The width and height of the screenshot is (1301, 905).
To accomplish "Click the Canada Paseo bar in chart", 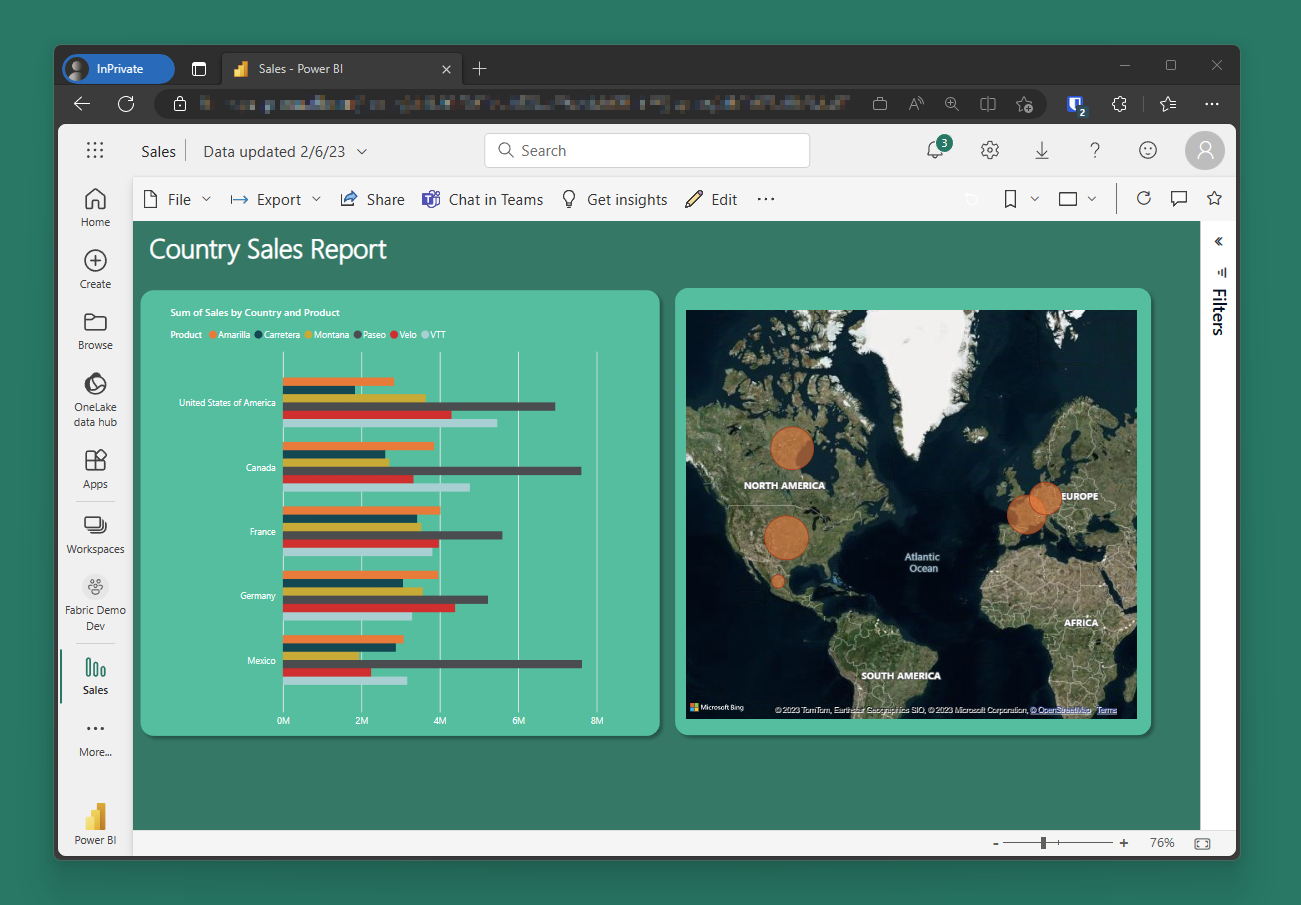I will 432,471.
